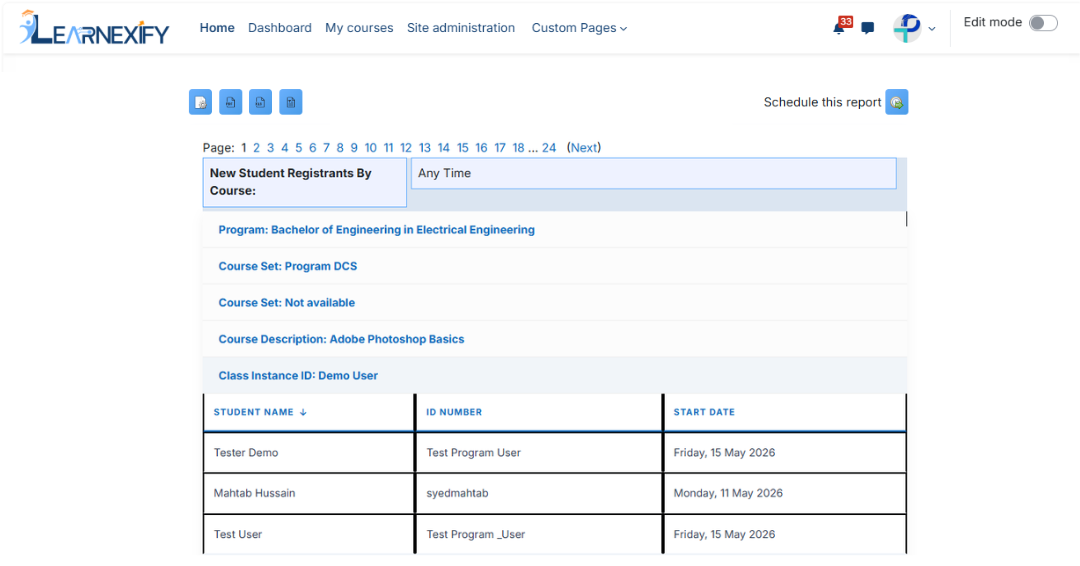Open the messages chat bubble icon
Viewport: 1080px width, 566px height.
pos(868,28)
